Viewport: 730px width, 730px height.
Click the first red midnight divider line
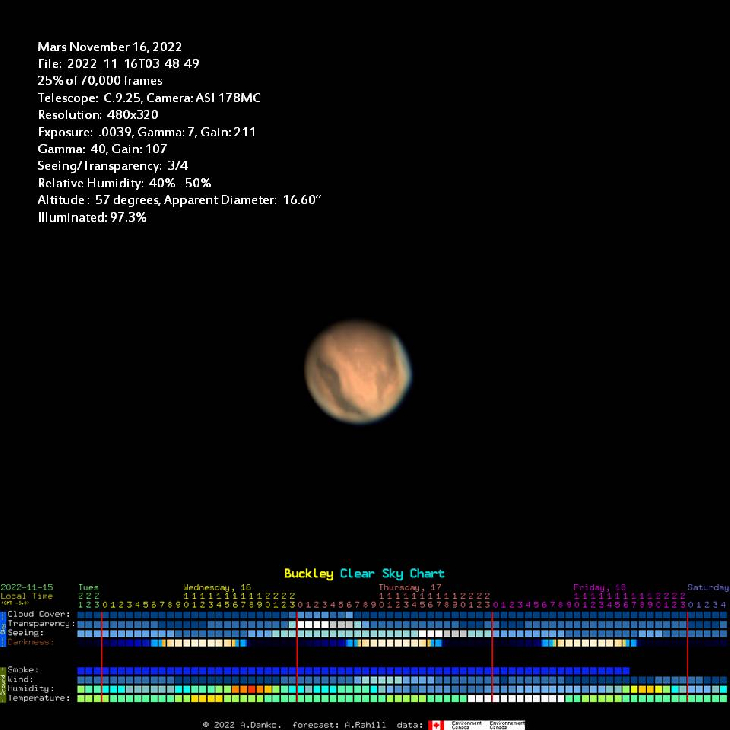(102, 655)
